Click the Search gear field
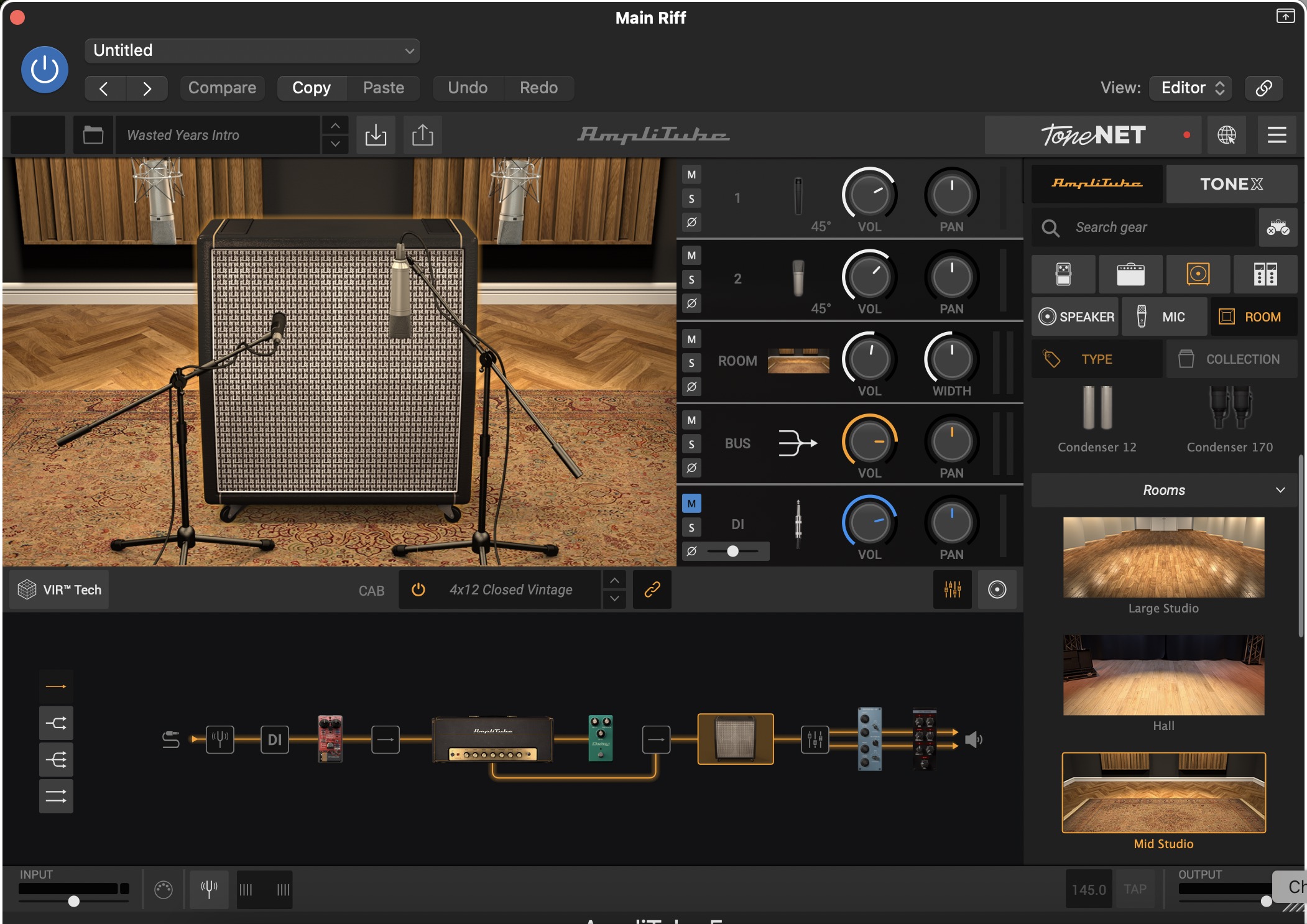The height and width of the screenshot is (924, 1307). pyautogui.click(x=1143, y=228)
